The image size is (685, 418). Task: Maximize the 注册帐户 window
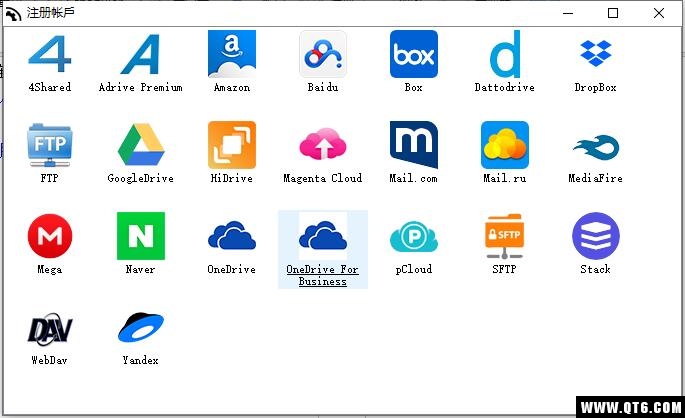click(613, 13)
